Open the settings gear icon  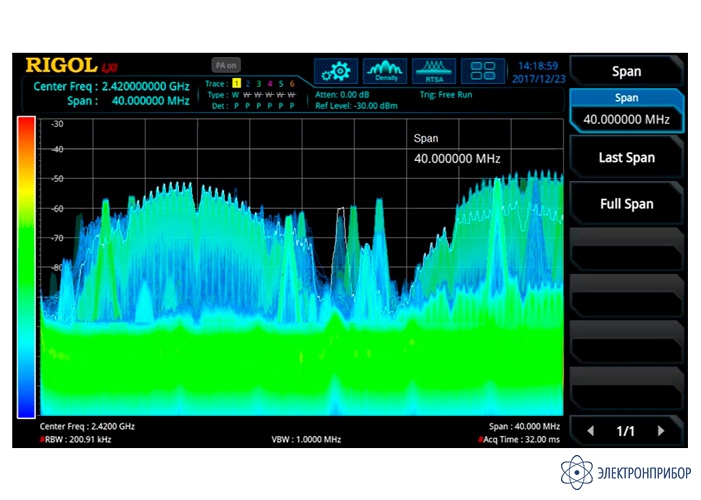[336, 71]
